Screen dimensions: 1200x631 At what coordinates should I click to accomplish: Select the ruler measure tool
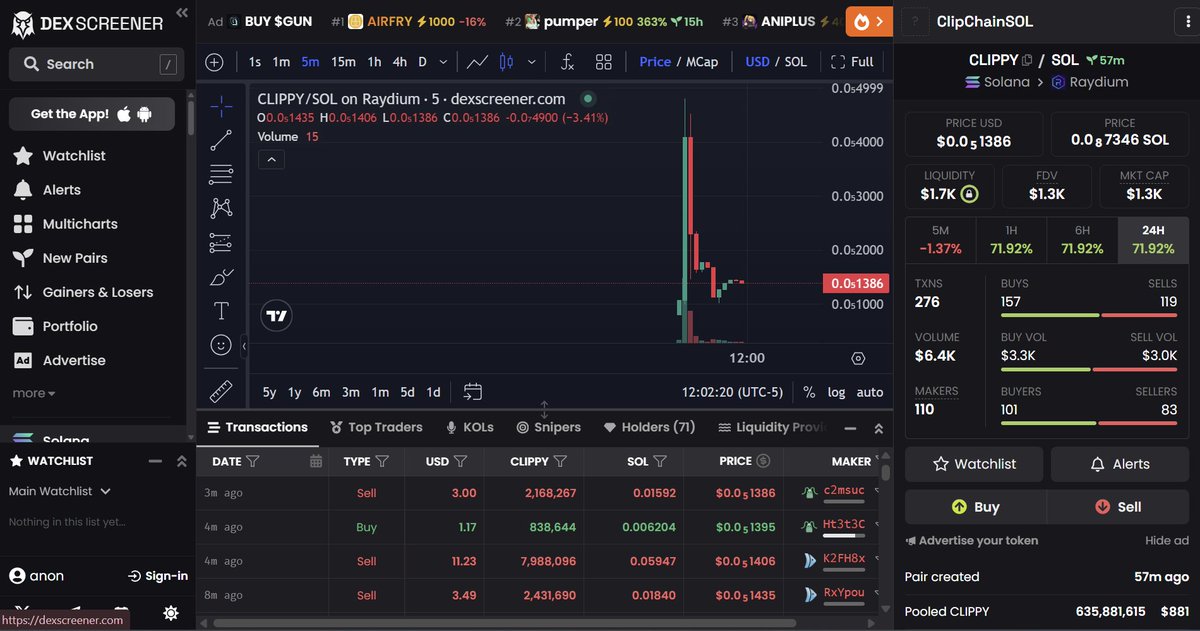point(221,391)
